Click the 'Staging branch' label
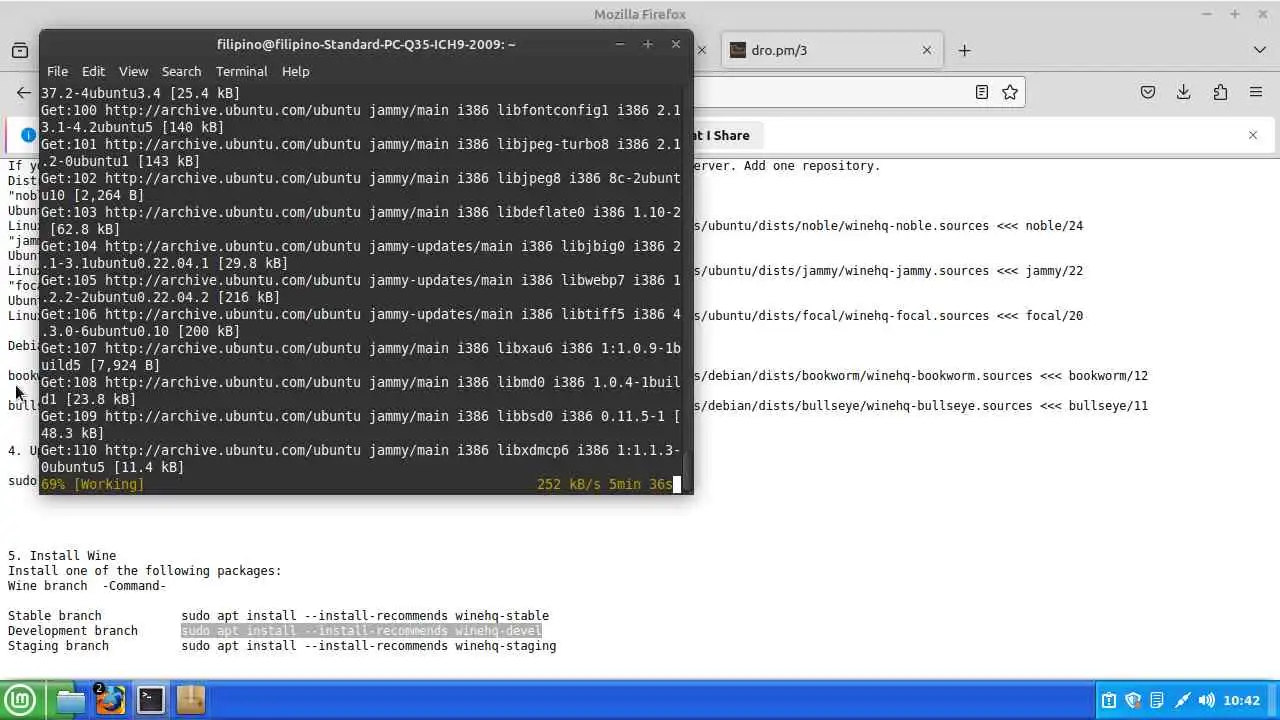1280x720 pixels. (58, 646)
